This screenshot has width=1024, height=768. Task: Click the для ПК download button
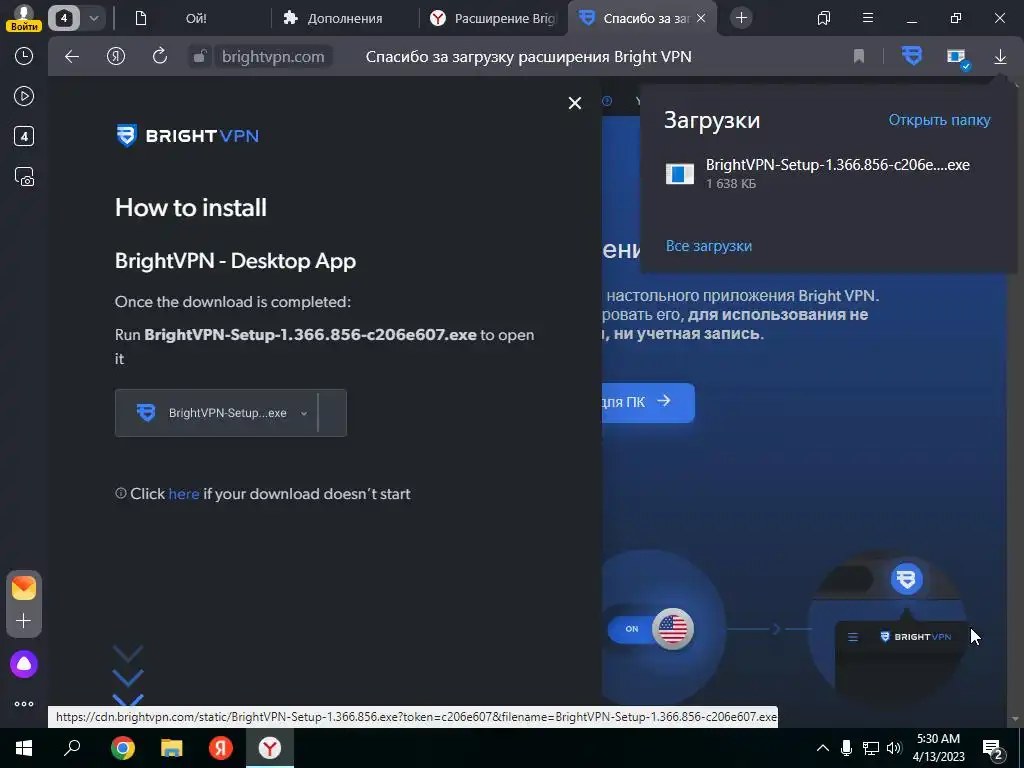[x=648, y=402]
